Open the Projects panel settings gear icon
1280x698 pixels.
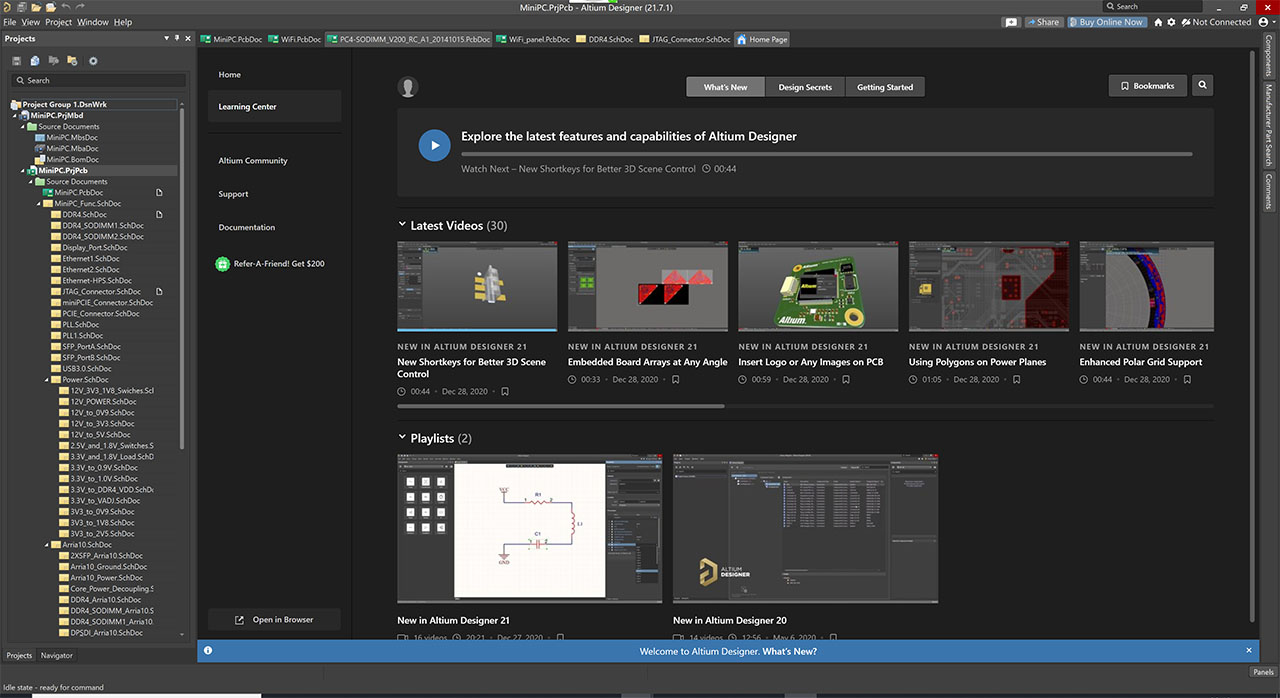[93, 60]
